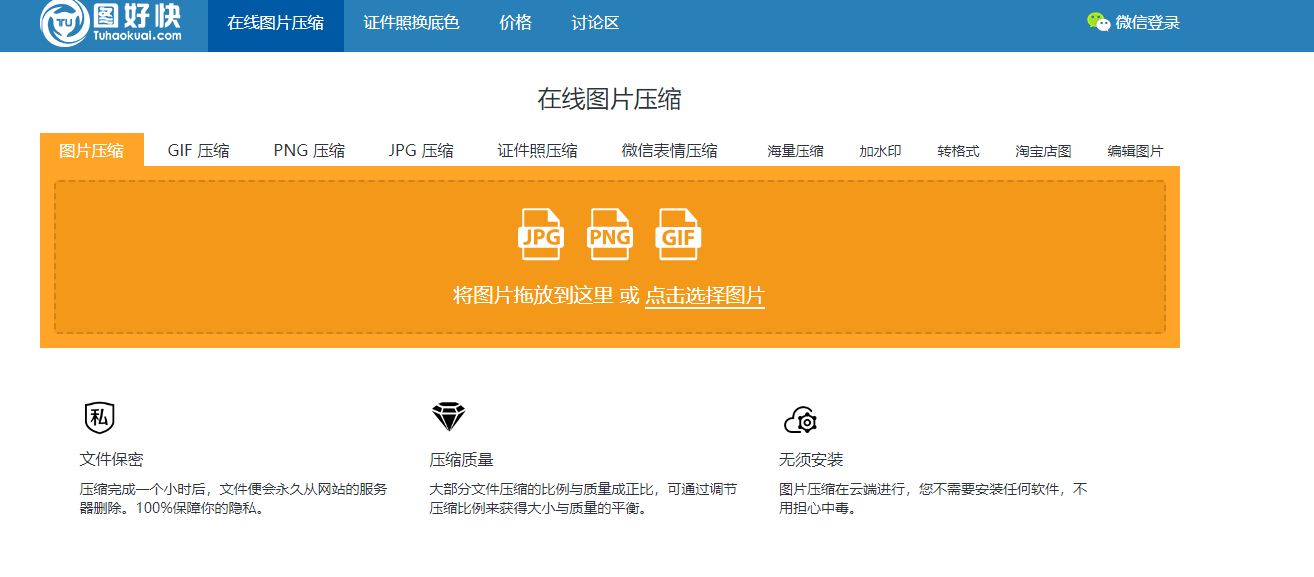Click the WeChat icon beside 微信登录
Screen dimensions: 1314x577
[1098, 20]
